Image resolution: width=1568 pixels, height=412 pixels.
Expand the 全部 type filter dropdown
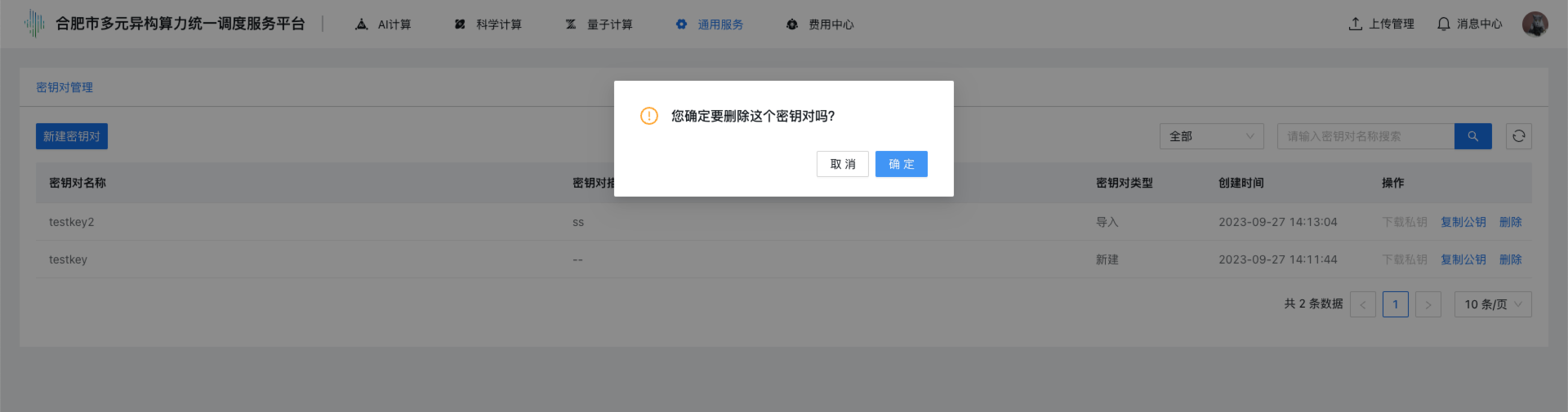[1211, 136]
